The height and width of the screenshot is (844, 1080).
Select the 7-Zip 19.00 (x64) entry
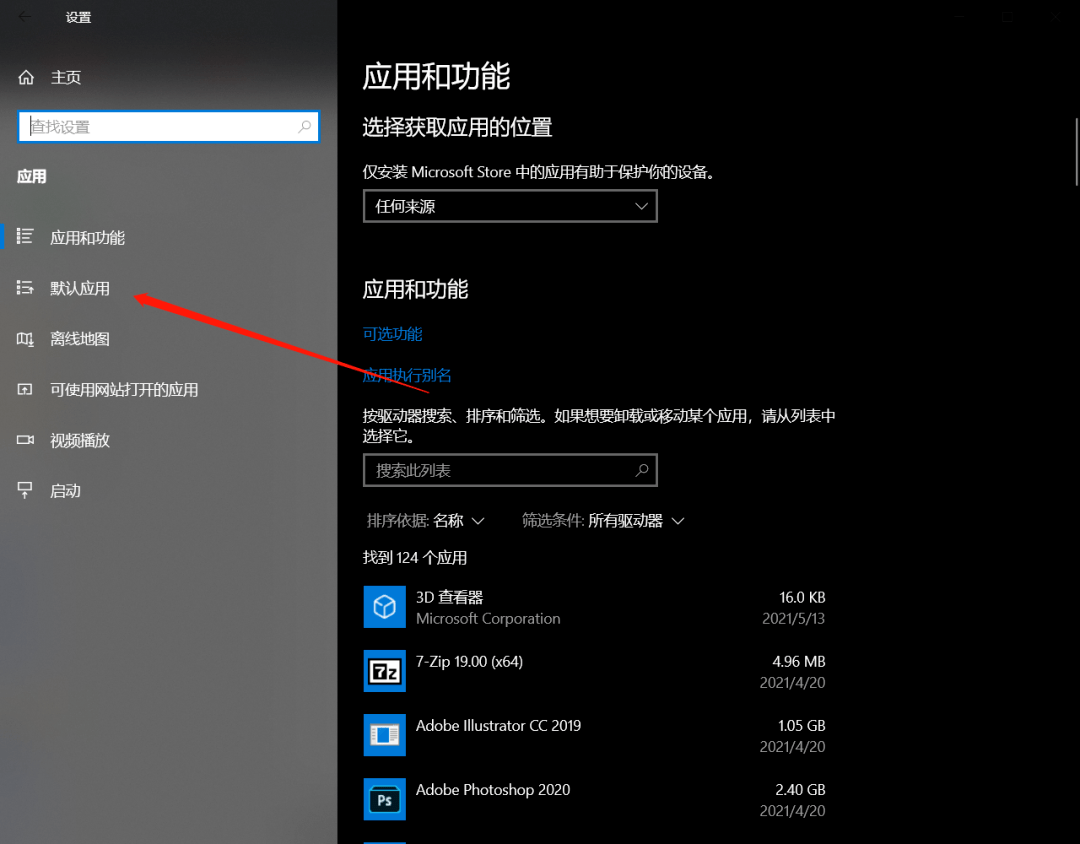click(469, 661)
